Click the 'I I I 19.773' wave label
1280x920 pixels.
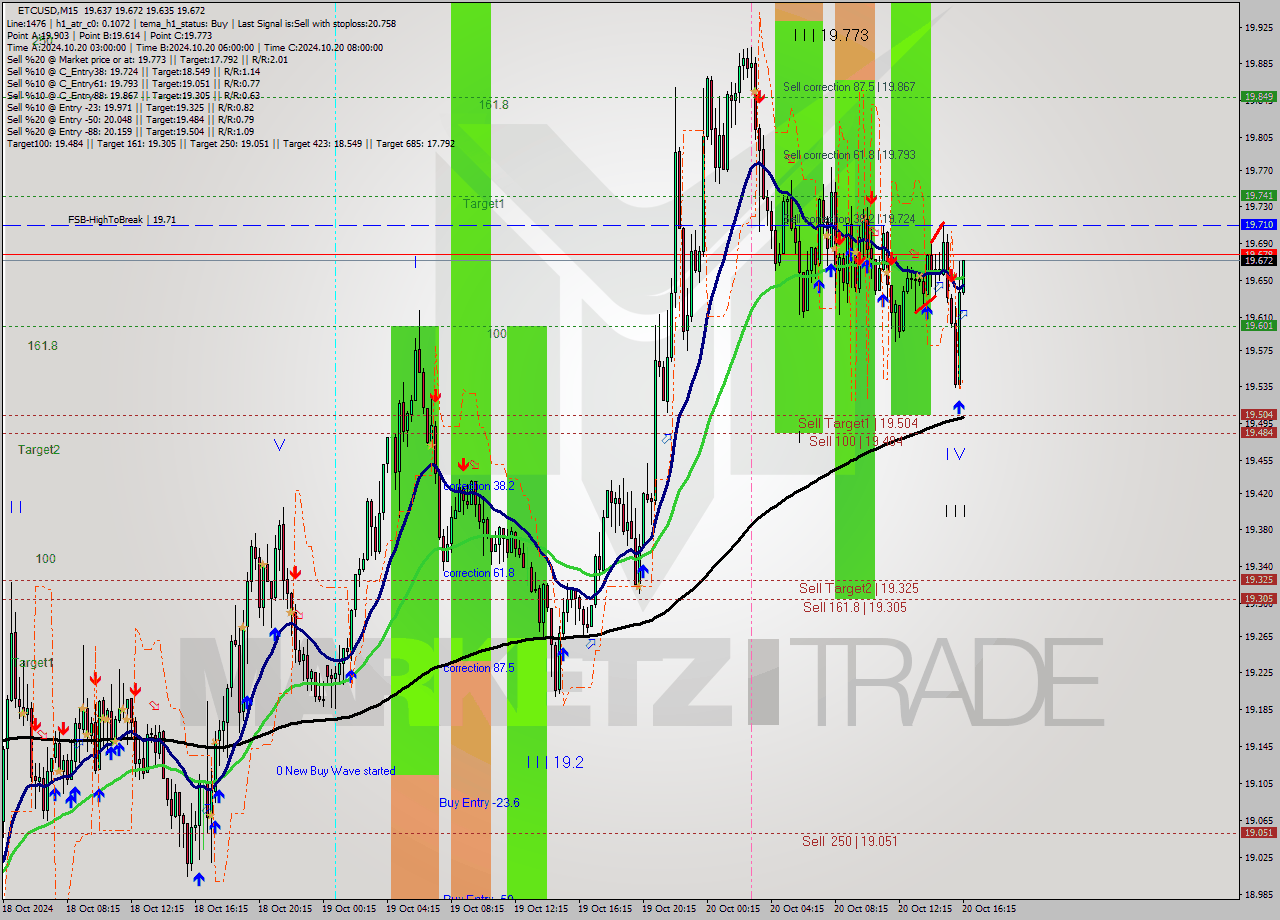pos(830,35)
